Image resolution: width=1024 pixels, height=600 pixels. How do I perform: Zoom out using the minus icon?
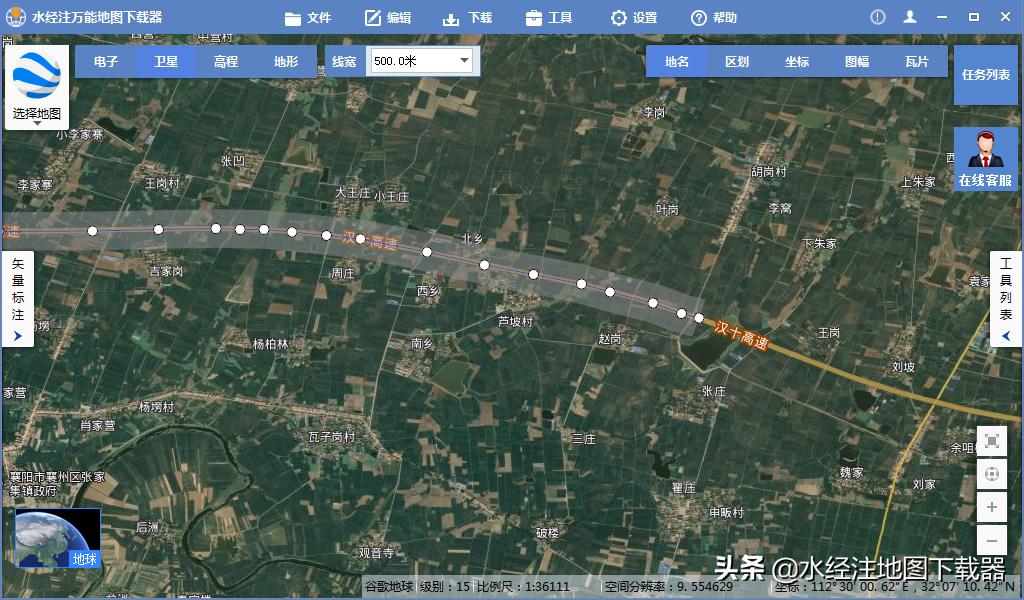pos(991,540)
